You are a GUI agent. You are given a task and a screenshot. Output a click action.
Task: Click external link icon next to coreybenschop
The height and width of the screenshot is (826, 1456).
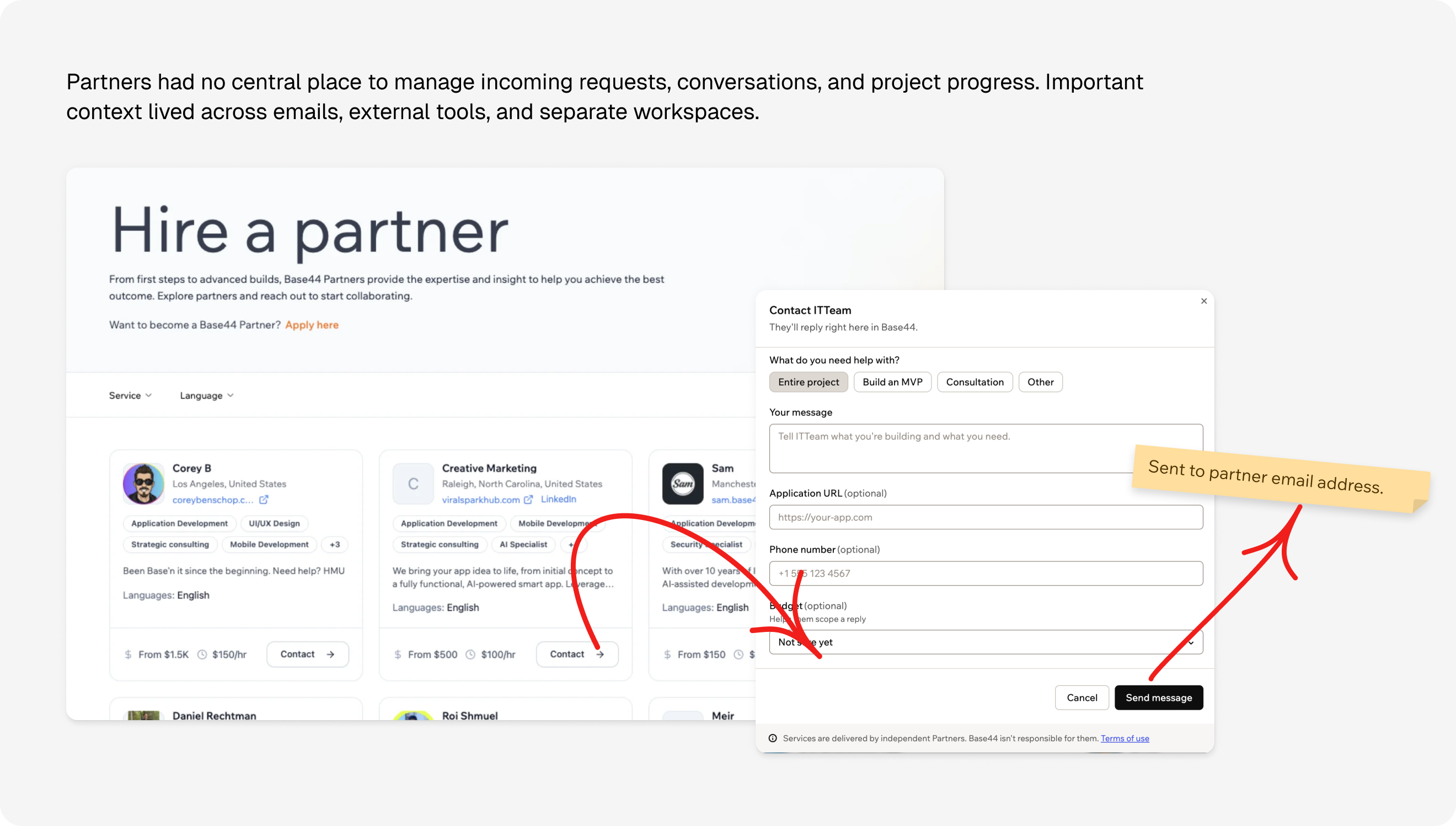pos(263,499)
